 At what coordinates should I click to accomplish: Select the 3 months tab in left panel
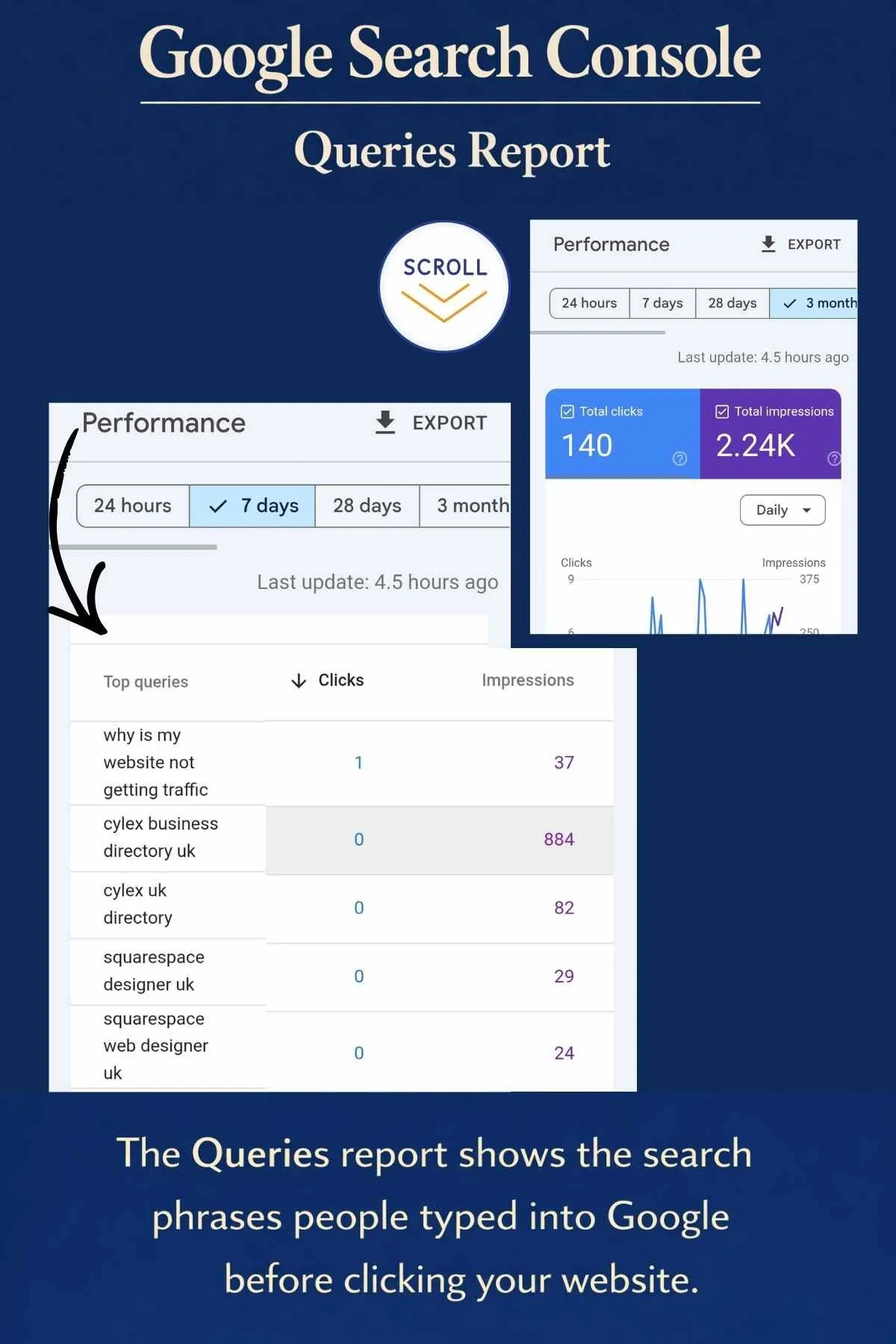465,505
